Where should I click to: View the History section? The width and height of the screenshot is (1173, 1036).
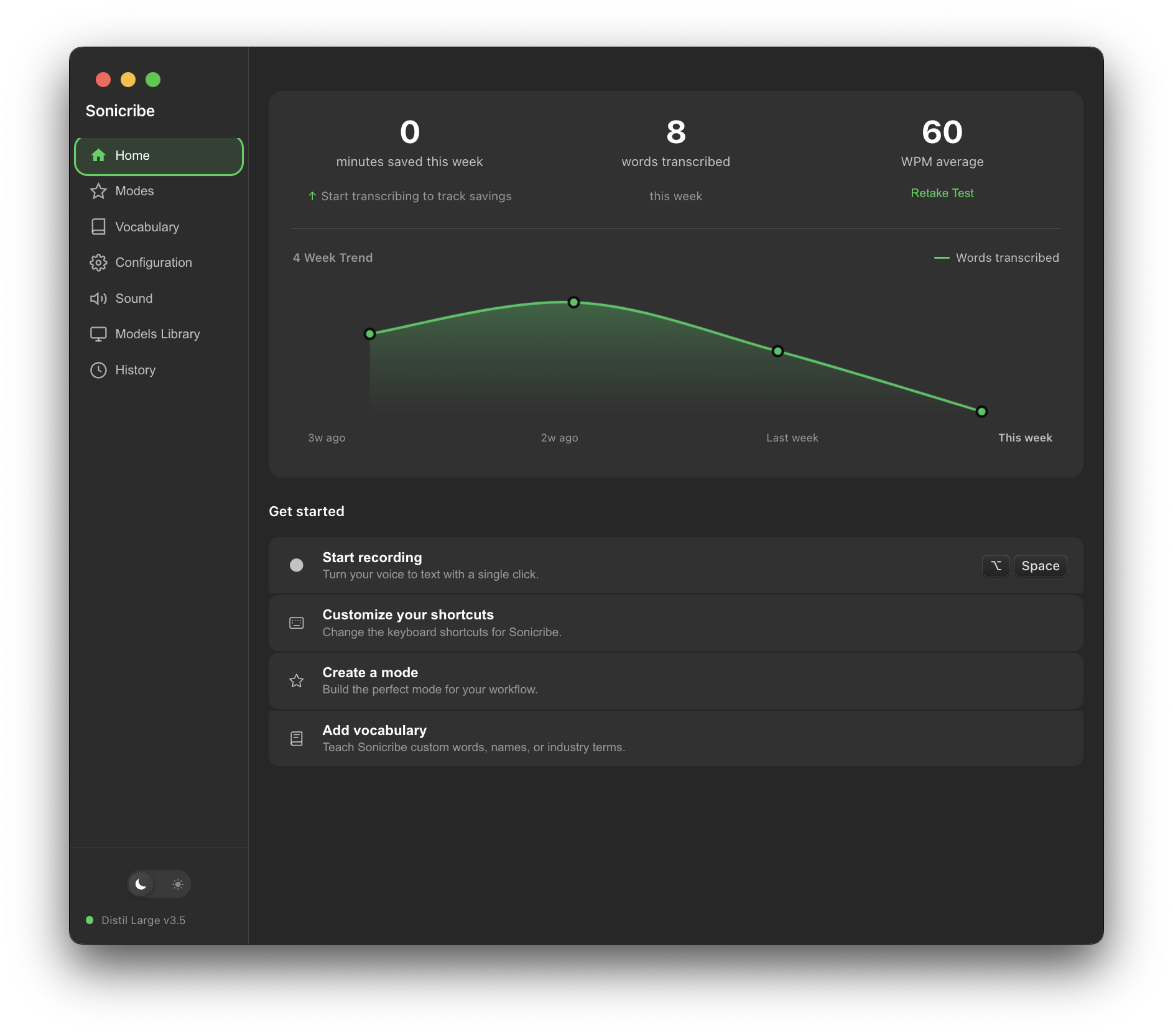(159, 370)
